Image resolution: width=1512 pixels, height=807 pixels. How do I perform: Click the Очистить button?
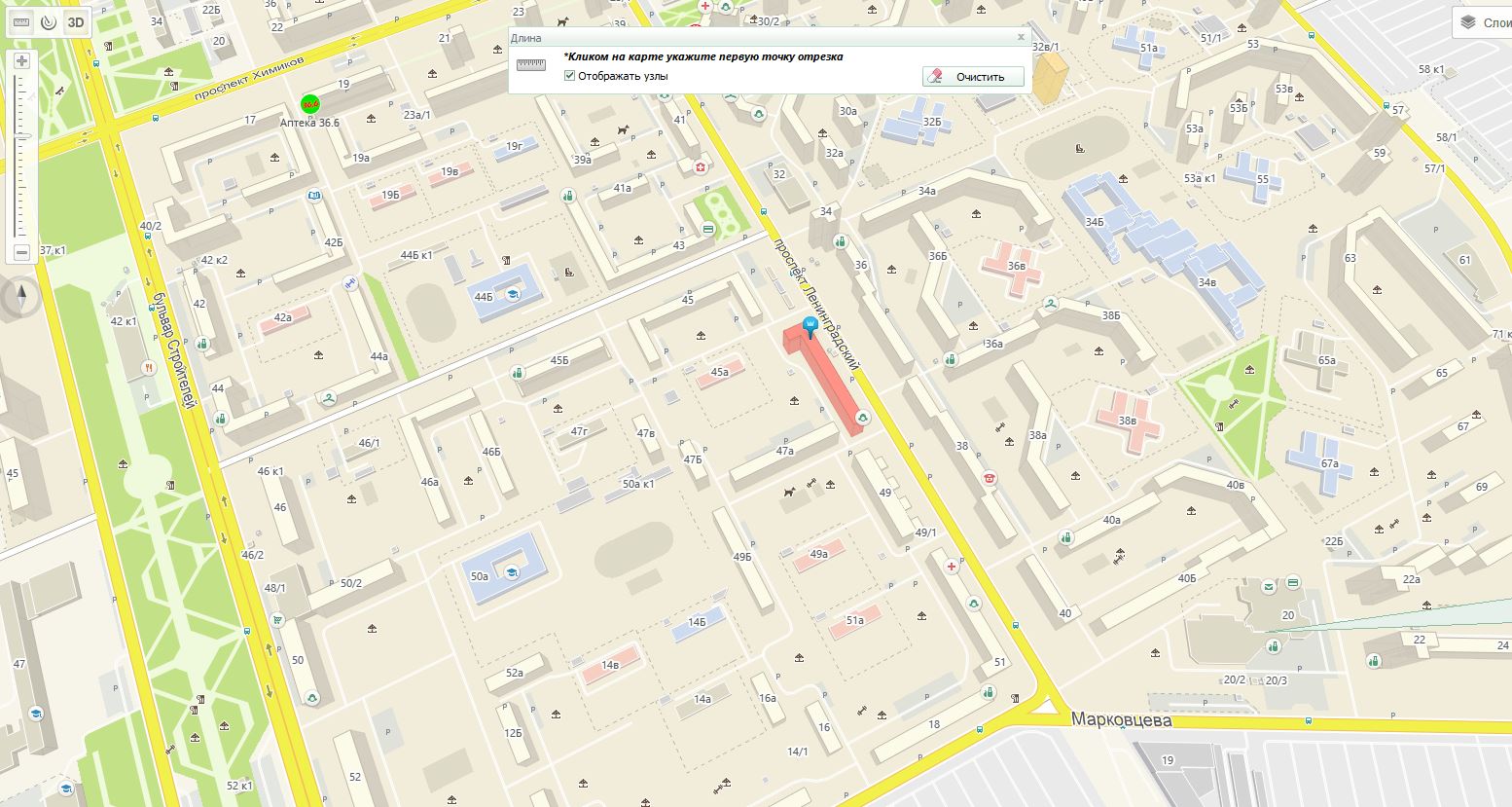click(973, 76)
